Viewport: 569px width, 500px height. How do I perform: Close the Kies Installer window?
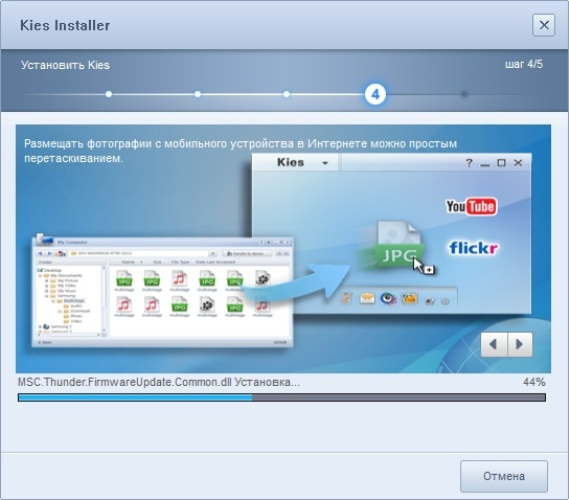coord(544,25)
